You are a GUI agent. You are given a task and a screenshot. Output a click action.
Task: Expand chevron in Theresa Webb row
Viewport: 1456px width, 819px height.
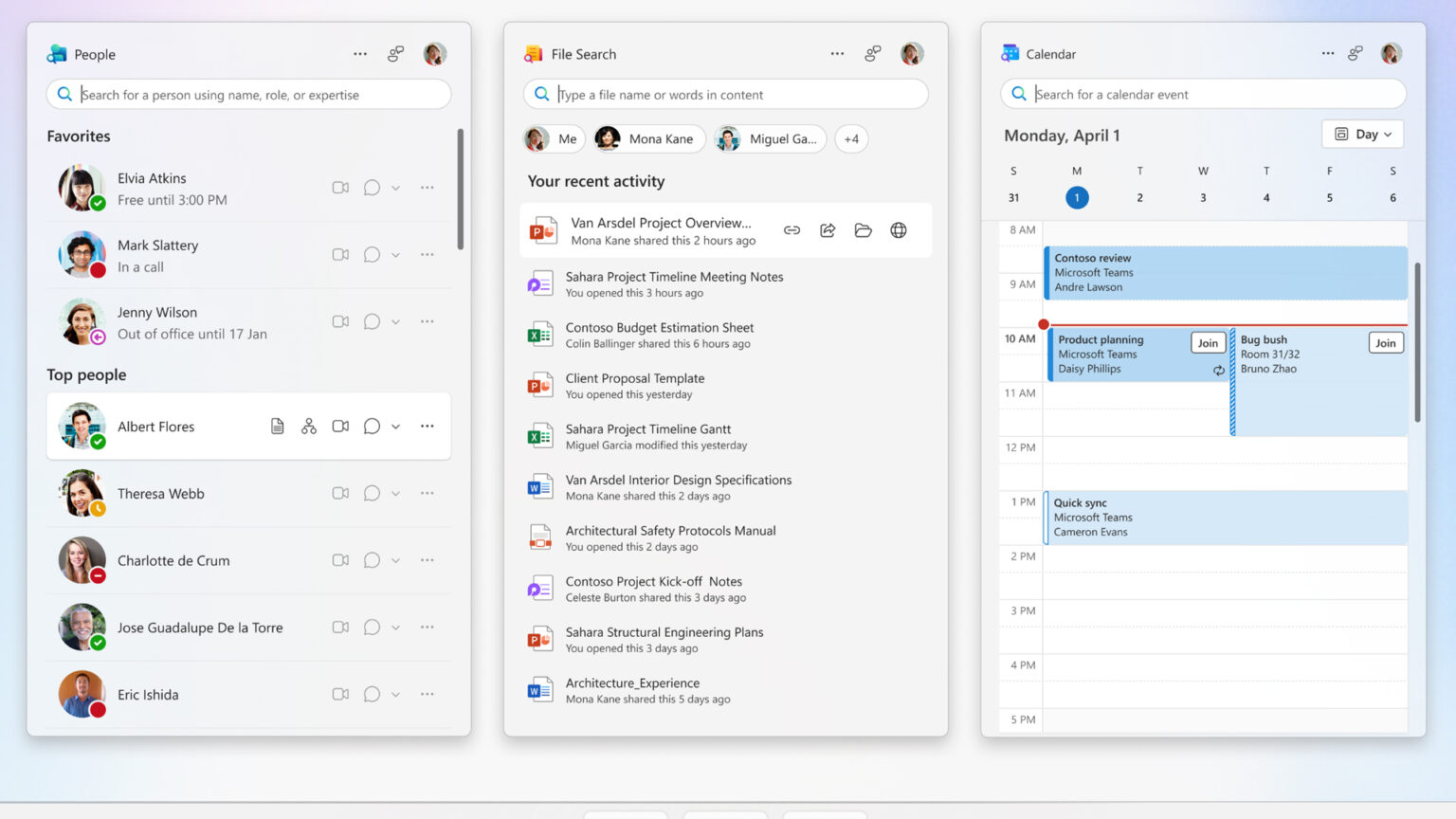395,494
